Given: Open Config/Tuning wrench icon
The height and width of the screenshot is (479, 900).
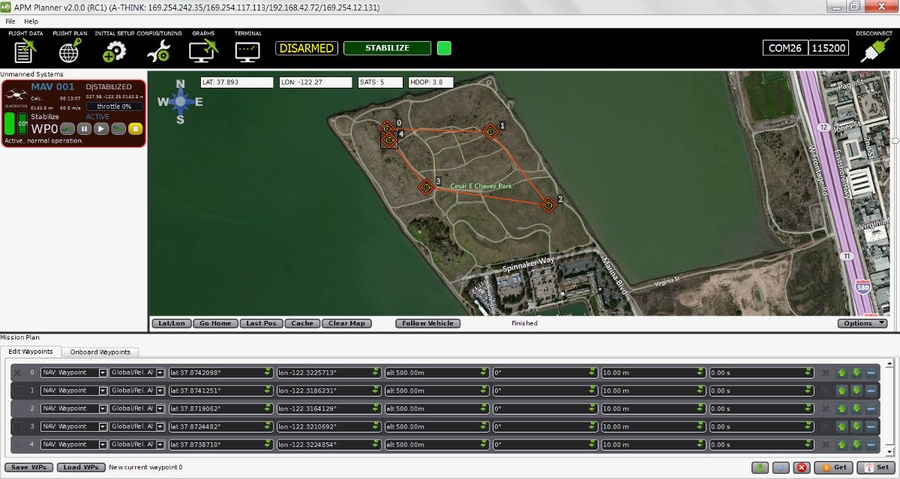Looking at the screenshot, I should (x=159, y=51).
